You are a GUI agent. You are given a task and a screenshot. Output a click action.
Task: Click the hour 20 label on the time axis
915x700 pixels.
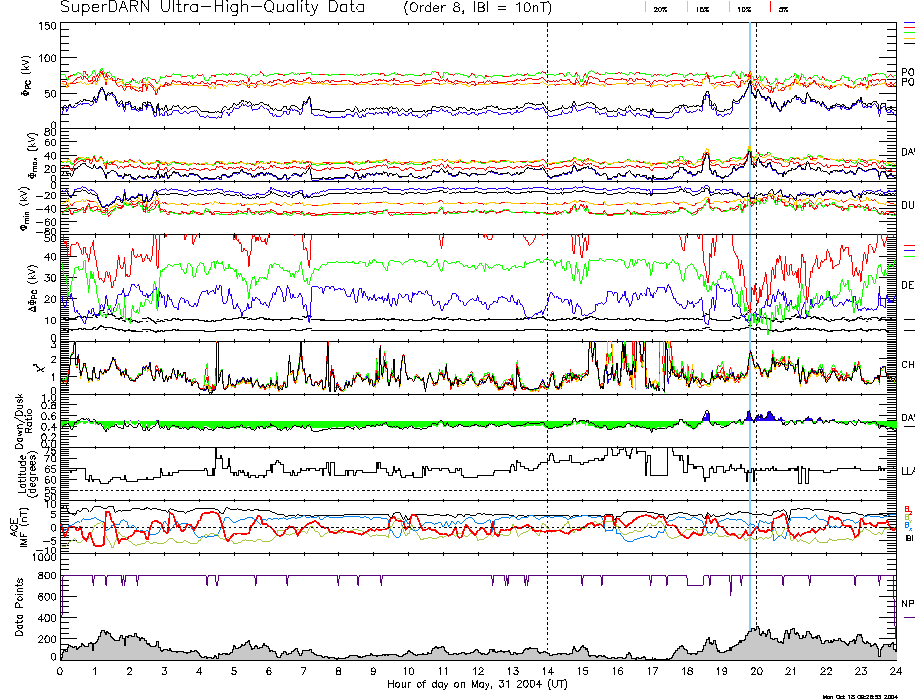[756, 671]
